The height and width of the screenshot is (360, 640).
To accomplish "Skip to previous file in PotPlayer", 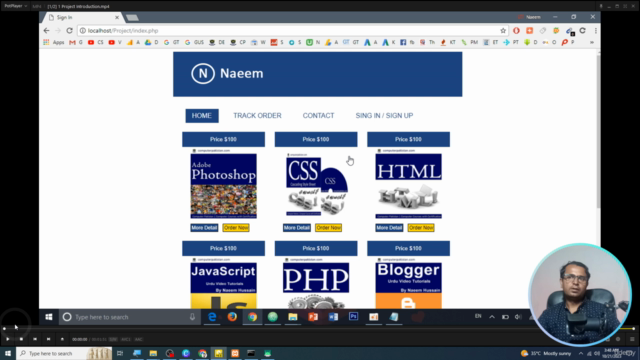I will coord(35,339).
